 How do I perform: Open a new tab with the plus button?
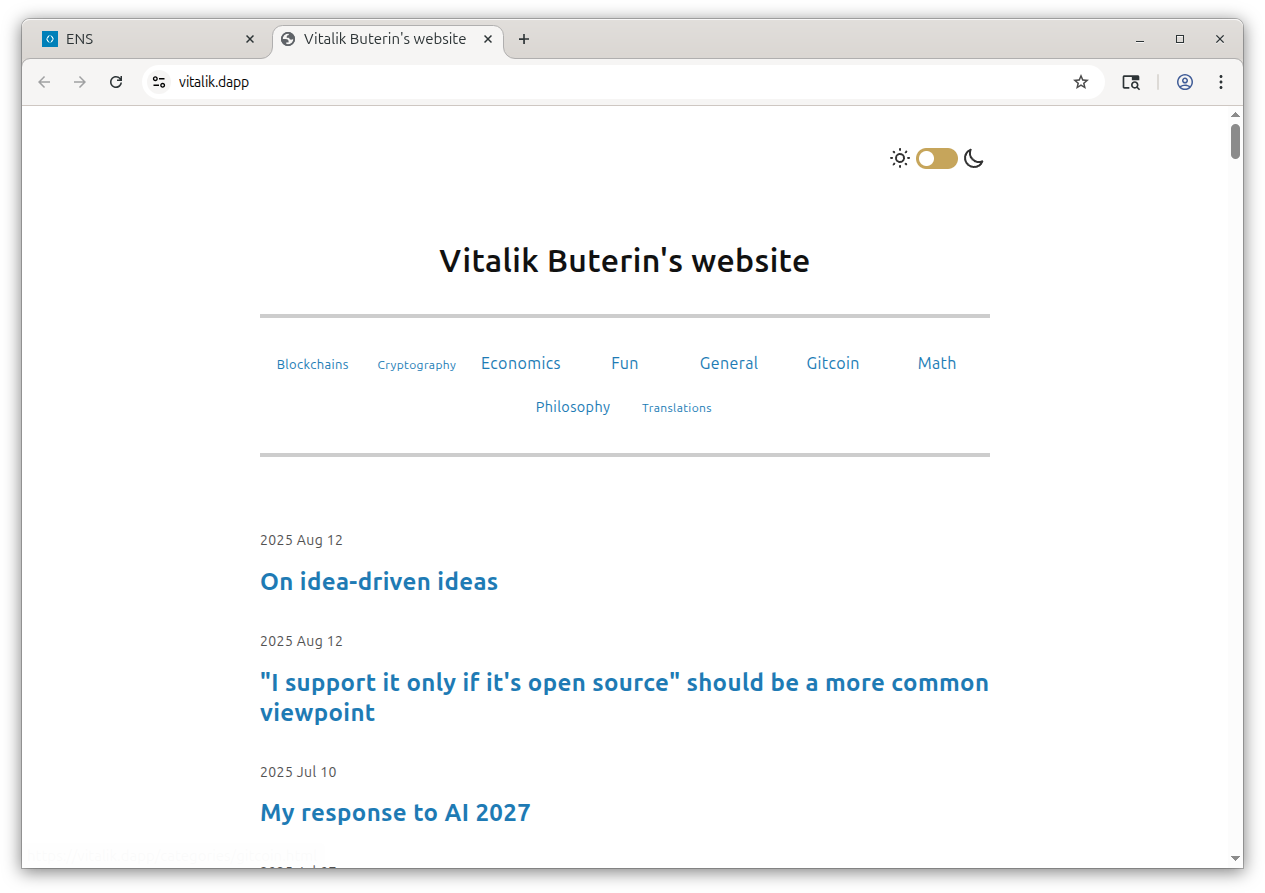524,39
